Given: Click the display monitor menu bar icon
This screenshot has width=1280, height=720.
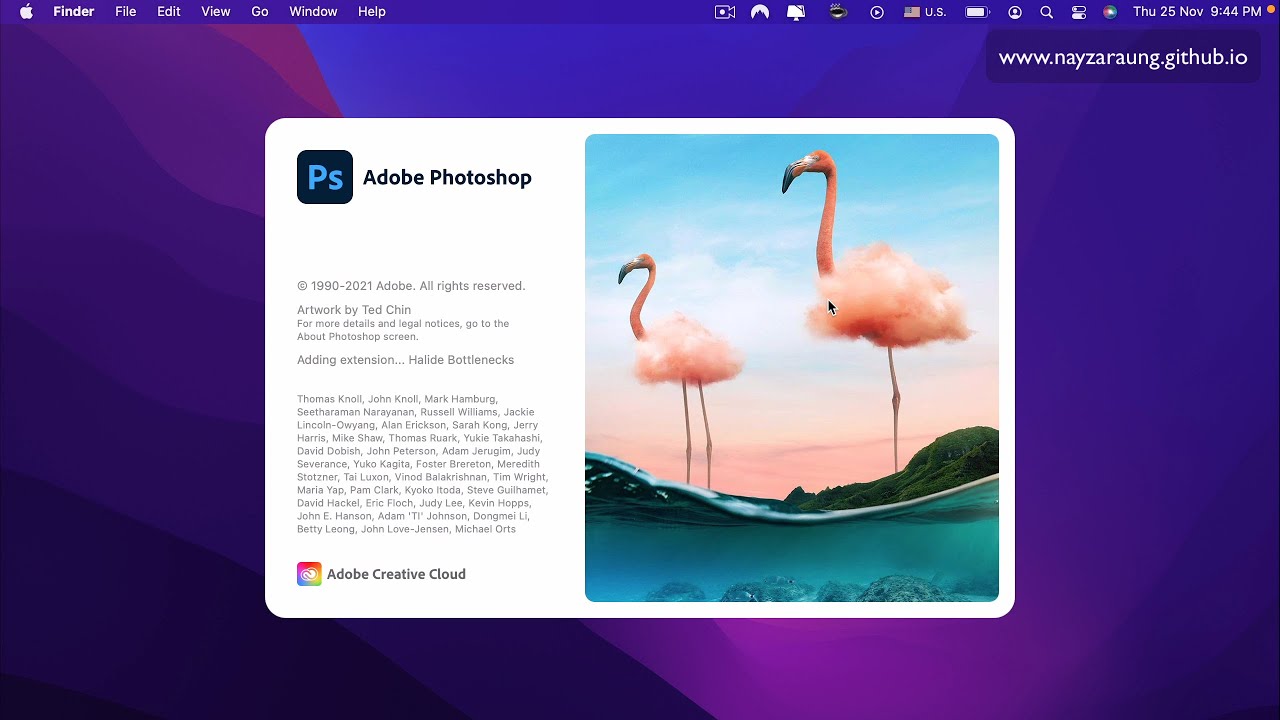Looking at the screenshot, I should 796,12.
